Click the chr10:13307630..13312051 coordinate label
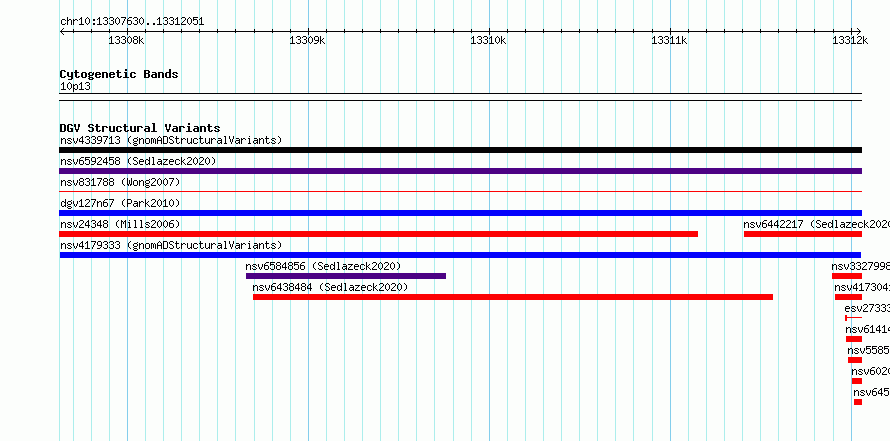Screen dimensions: 890x441 click(x=132, y=22)
